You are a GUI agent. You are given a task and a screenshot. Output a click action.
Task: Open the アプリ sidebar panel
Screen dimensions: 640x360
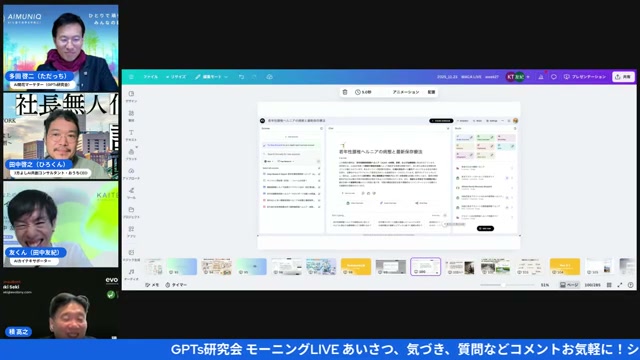[131, 231]
